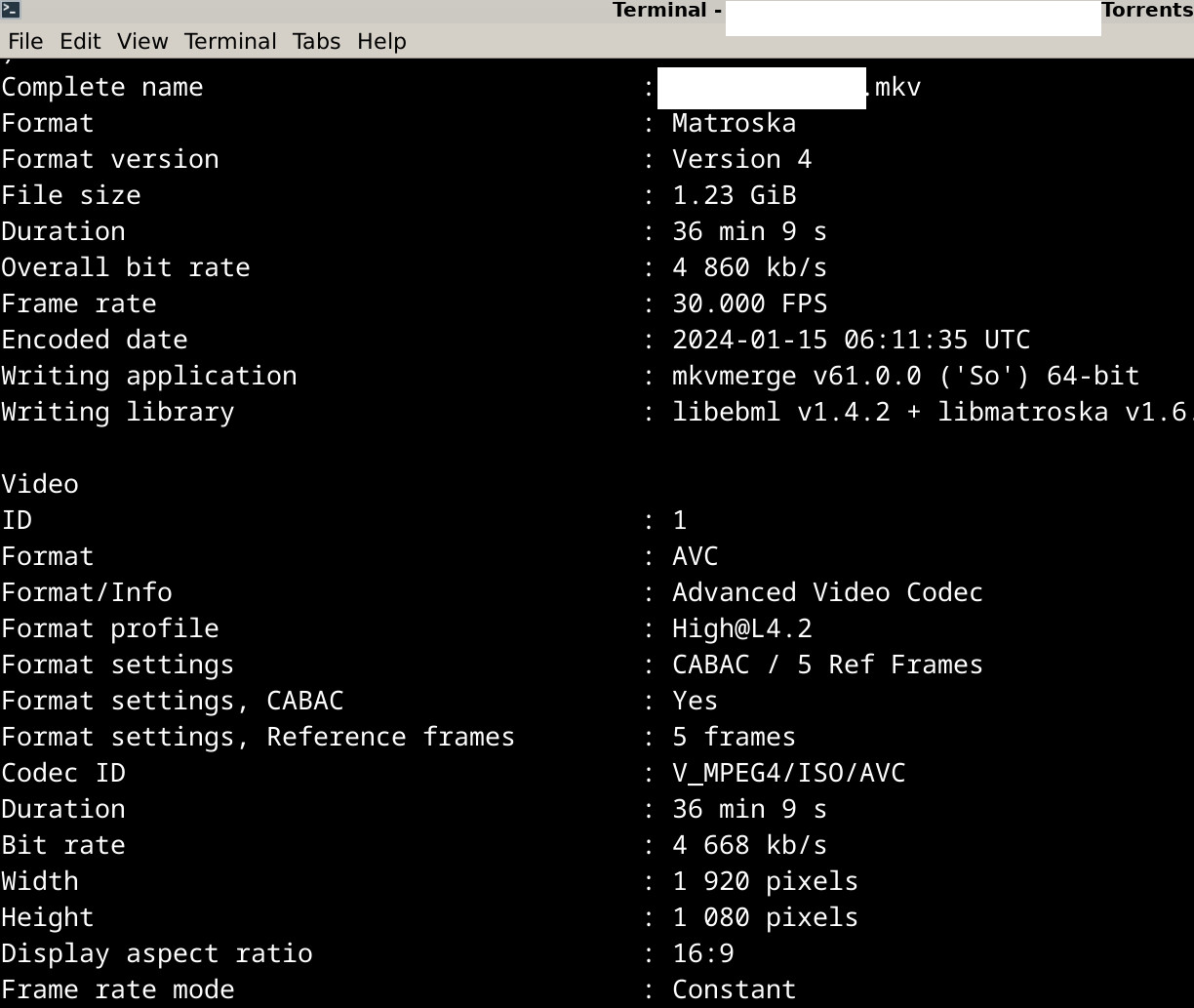Screen dimensions: 1194x1008
Task: Click the '1.23 GiB' file size
Action: click(x=735, y=195)
